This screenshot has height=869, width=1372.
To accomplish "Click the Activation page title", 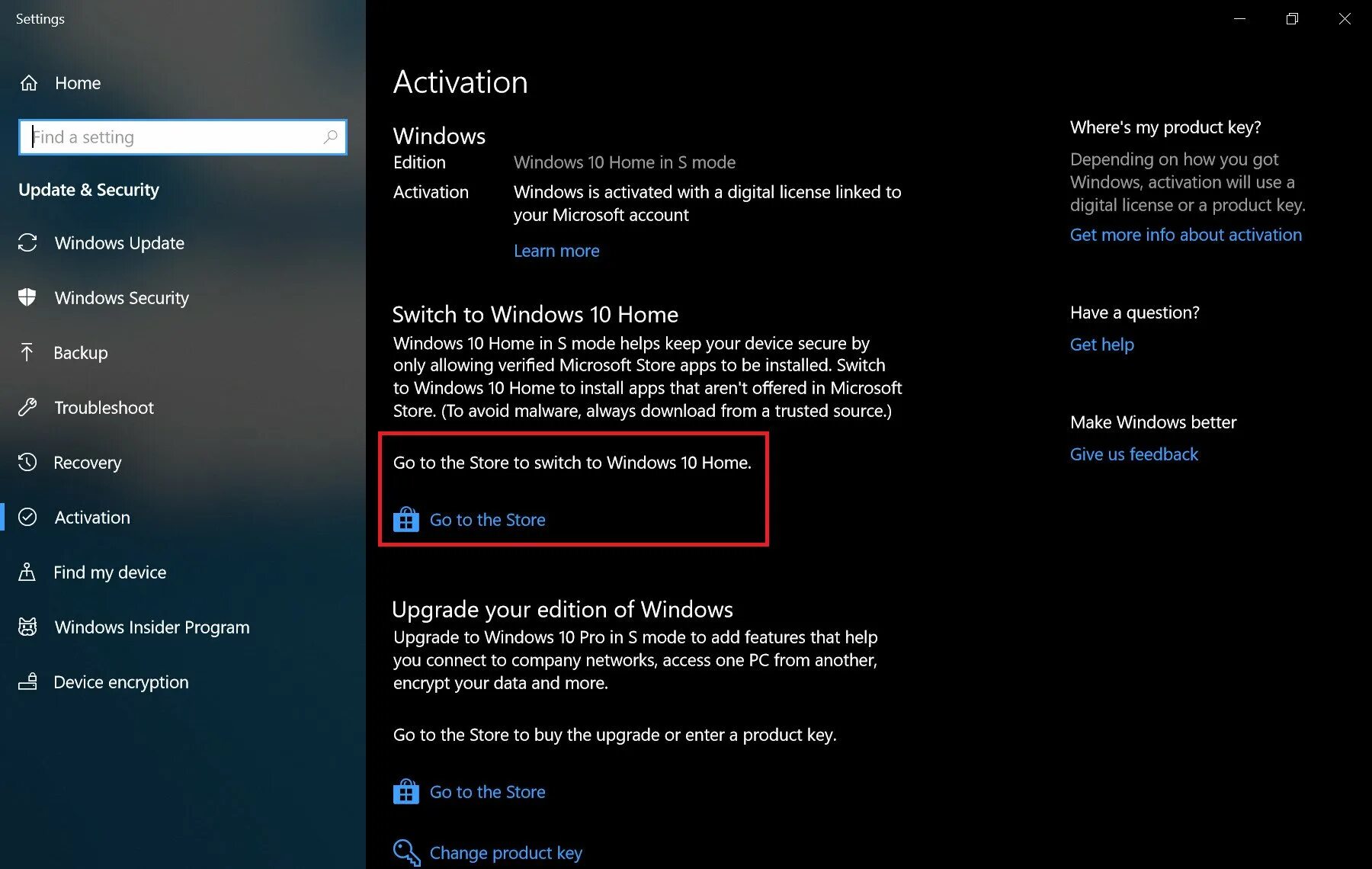I will (460, 82).
